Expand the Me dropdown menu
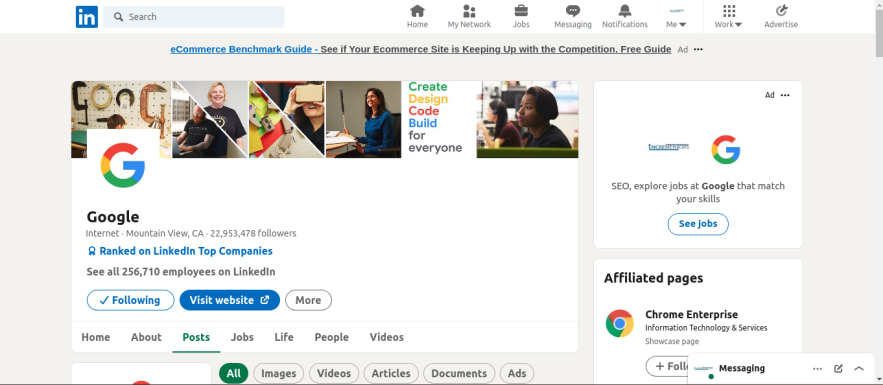Viewport: 883px width, 385px height. pos(676,17)
